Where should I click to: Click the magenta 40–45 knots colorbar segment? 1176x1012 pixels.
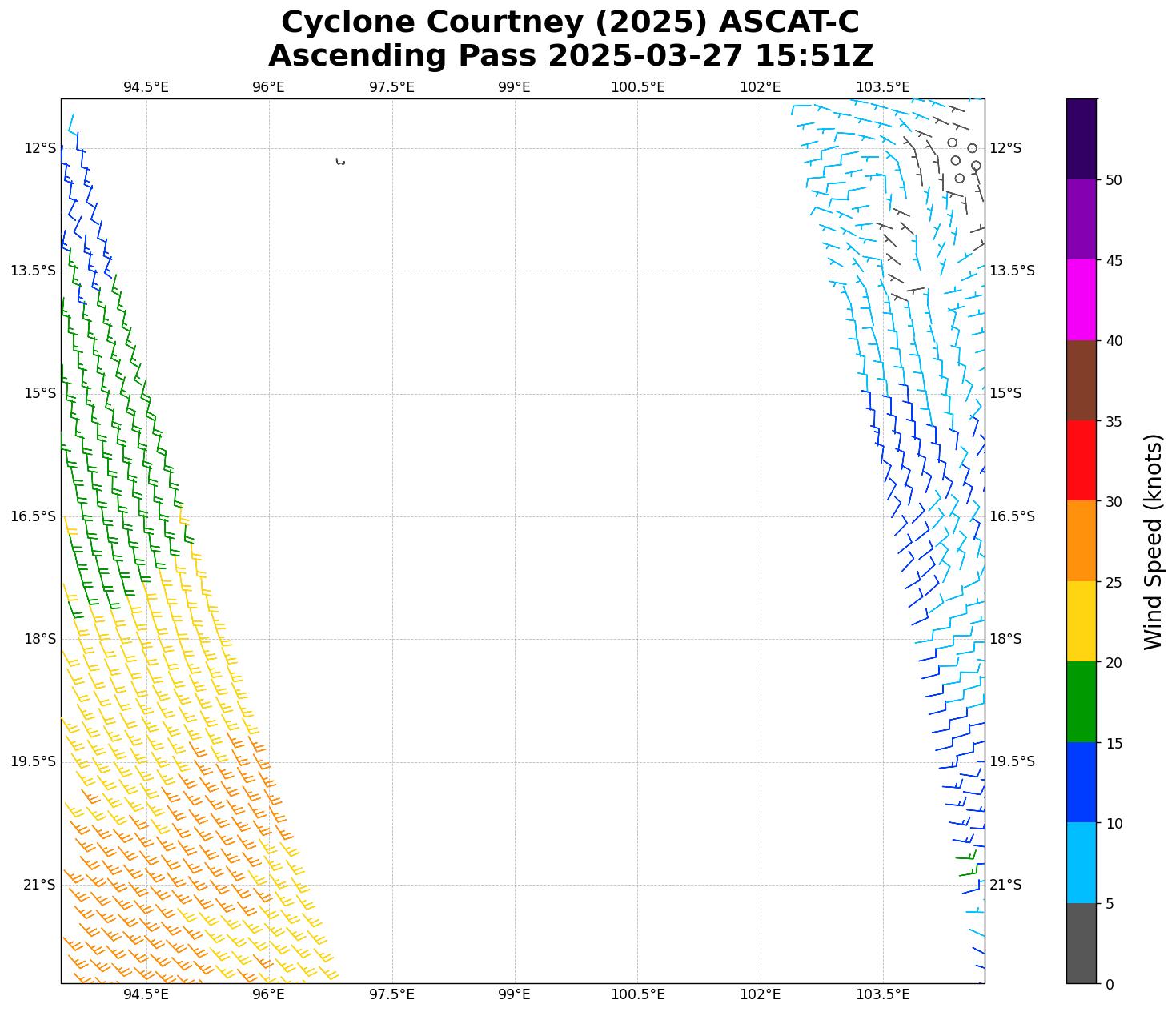[x=1082, y=299]
